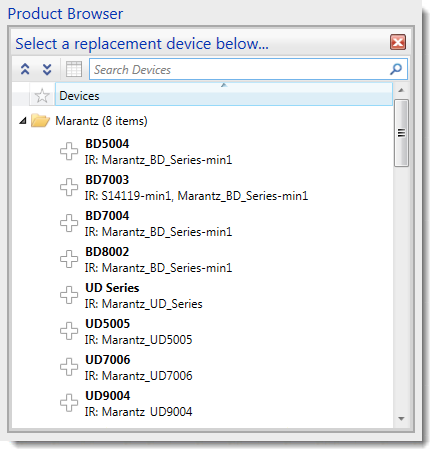Select device name UD Series
Viewport: 432px width, 452px height.
[112, 288]
